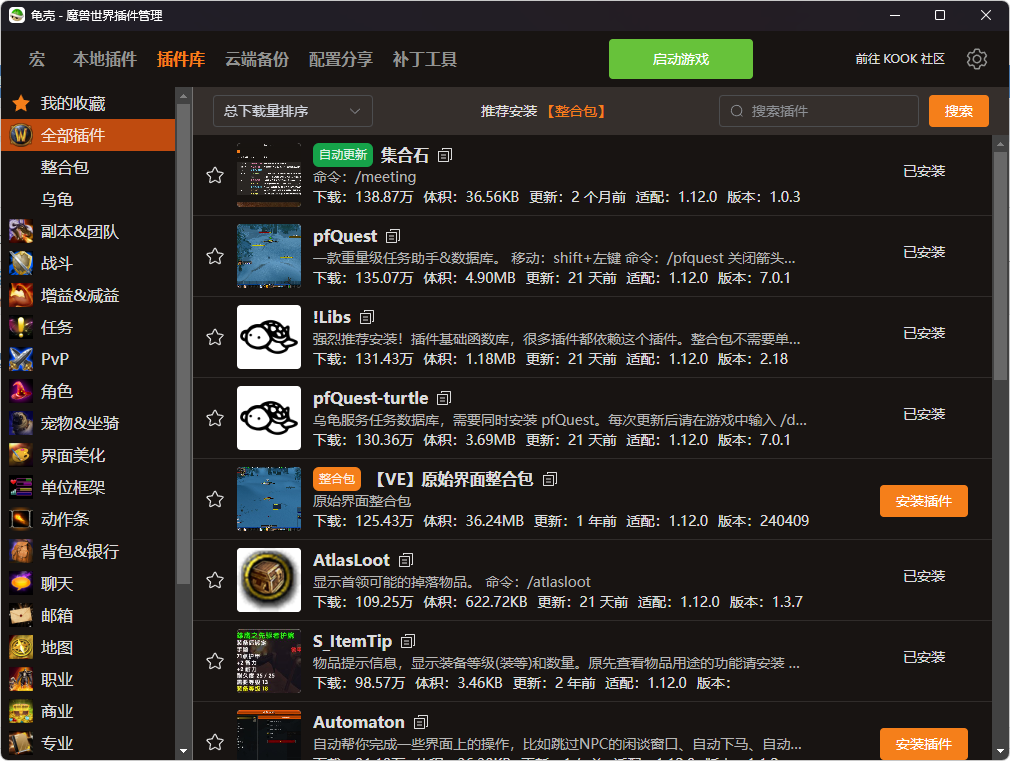Open the 专业 profession category
Viewport: 1010px width, 761px height.
88,744
